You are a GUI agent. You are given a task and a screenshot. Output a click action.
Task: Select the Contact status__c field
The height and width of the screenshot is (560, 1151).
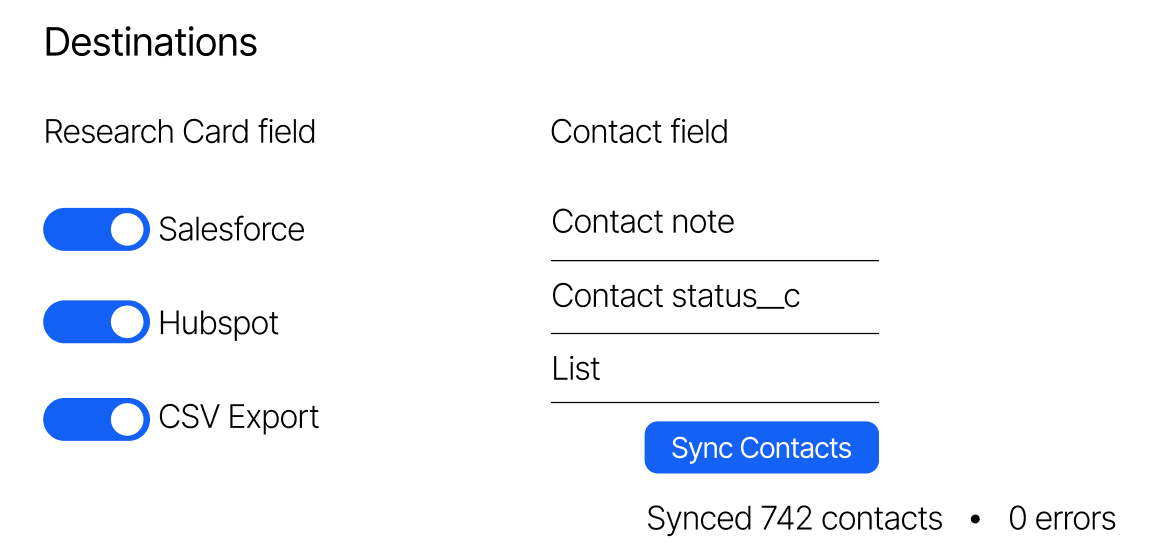714,296
